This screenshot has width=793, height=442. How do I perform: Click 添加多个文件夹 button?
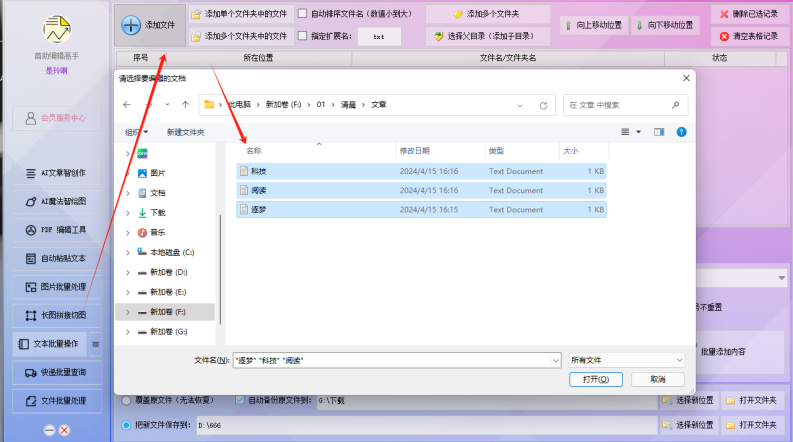(x=488, y=14)
